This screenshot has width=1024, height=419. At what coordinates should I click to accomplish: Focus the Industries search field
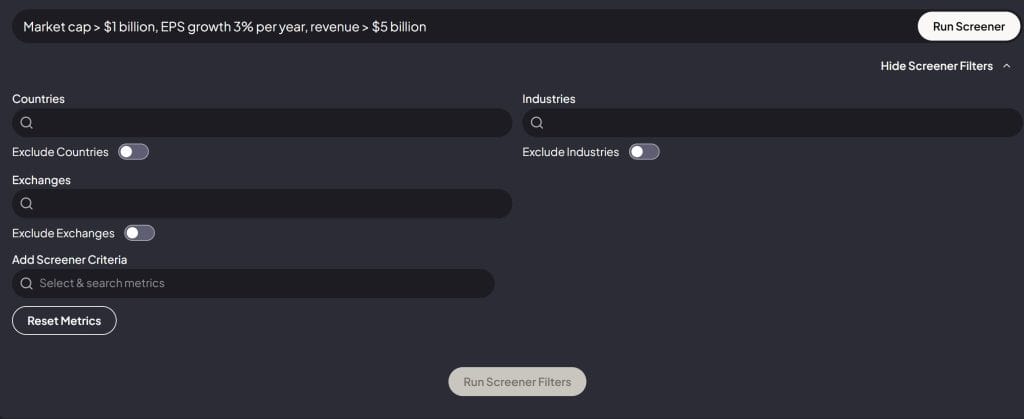772,123
